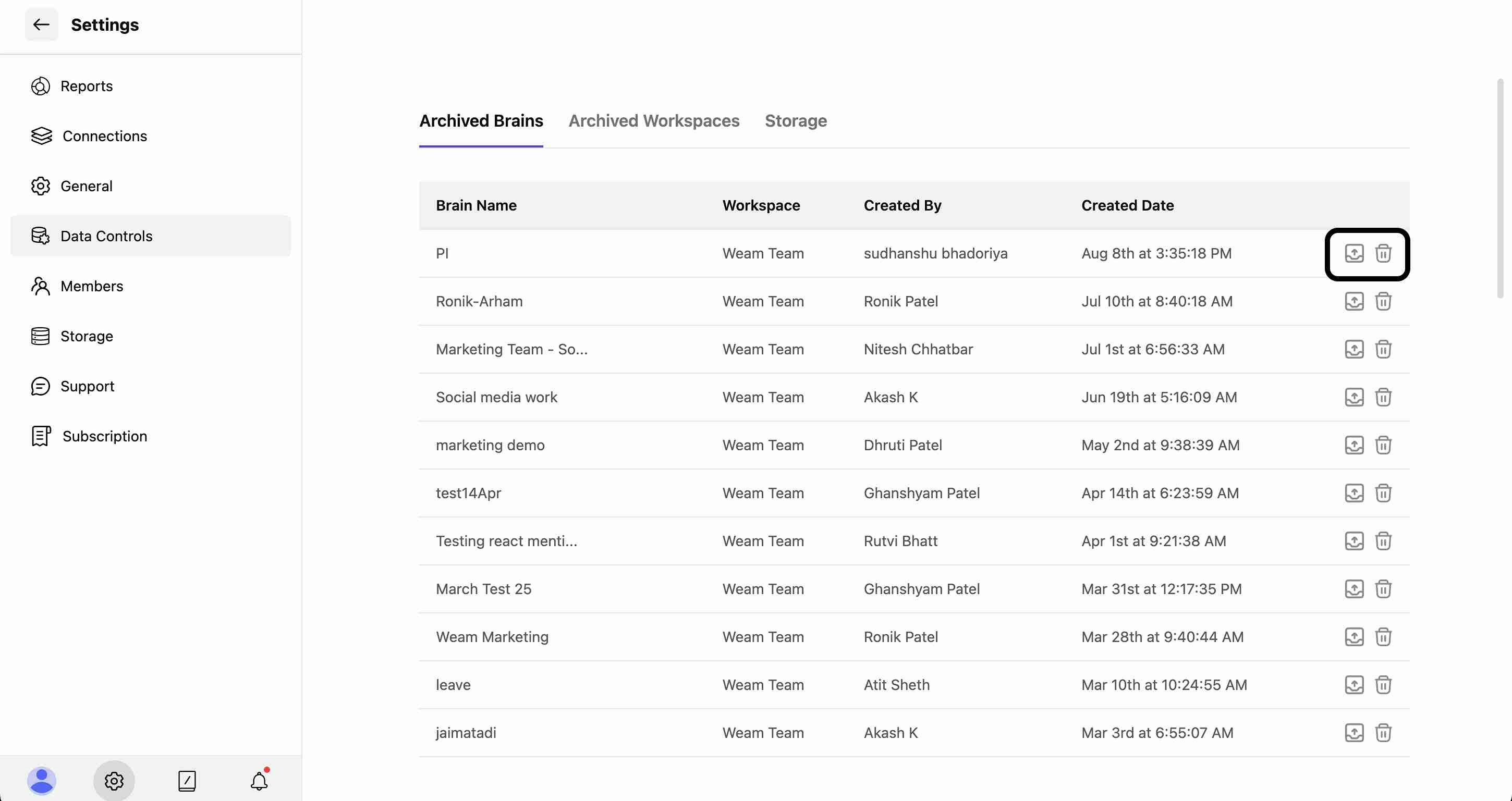Click the settings gear in bottom bar

(114, 781)
